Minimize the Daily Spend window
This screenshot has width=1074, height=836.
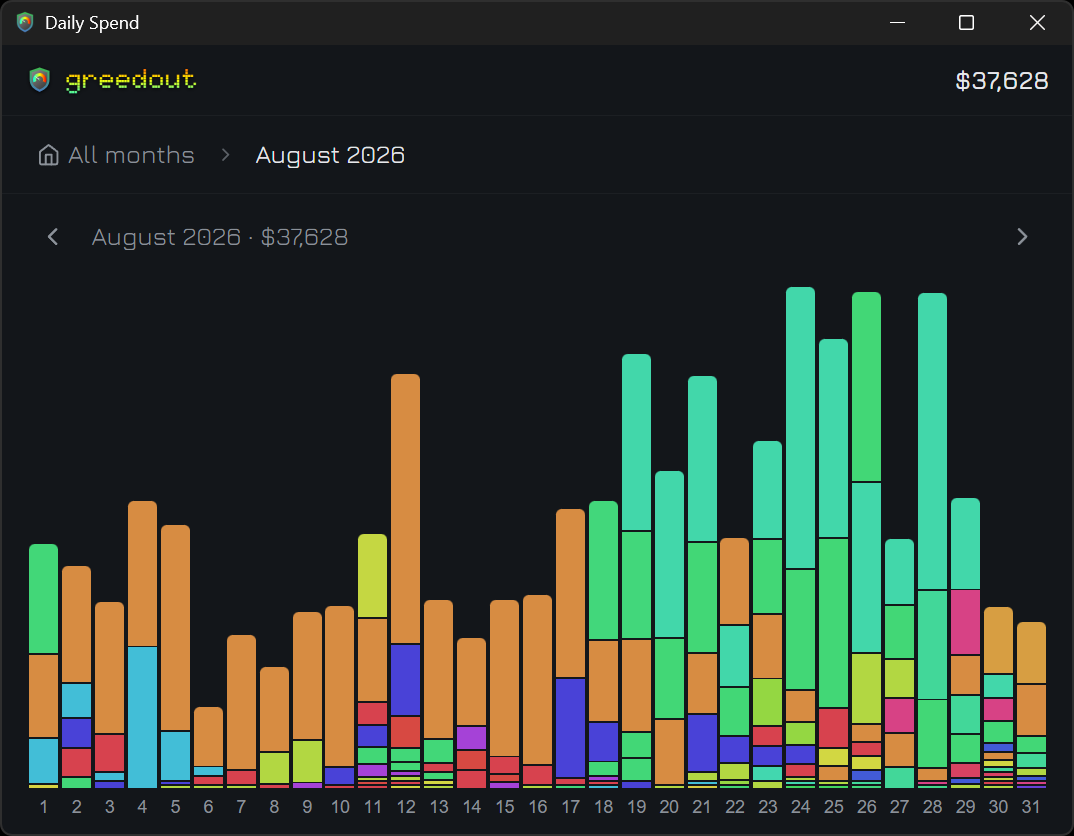pos(897,23)
